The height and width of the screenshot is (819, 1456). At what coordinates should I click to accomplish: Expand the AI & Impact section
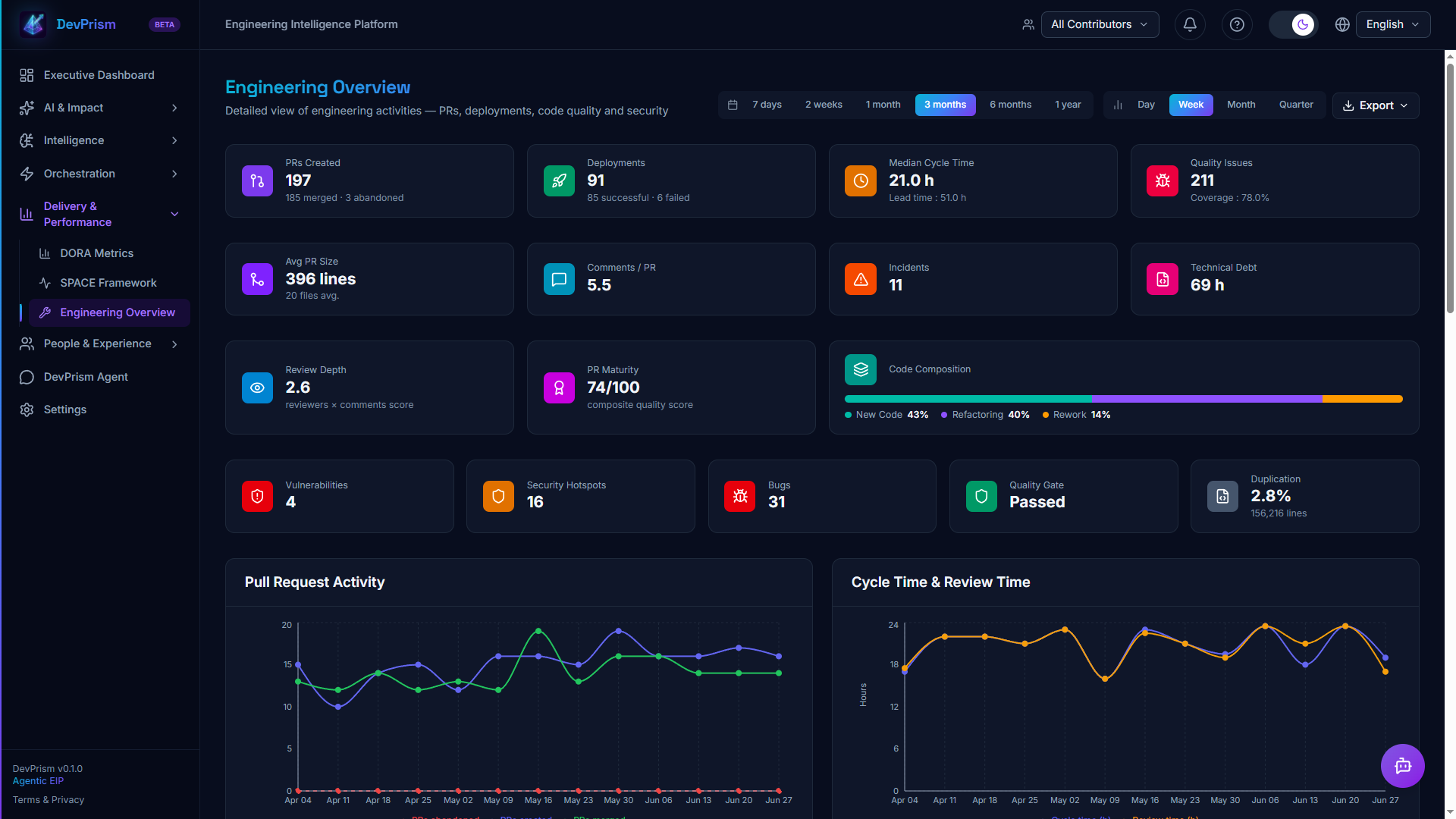pyautogui.click(x=100, y=108)
